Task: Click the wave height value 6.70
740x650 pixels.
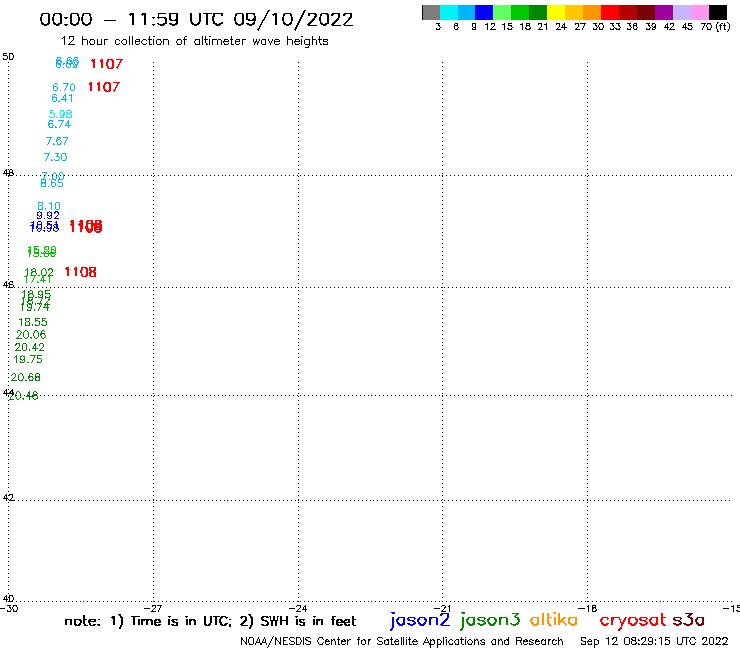Action: click(x=64, y=87)
